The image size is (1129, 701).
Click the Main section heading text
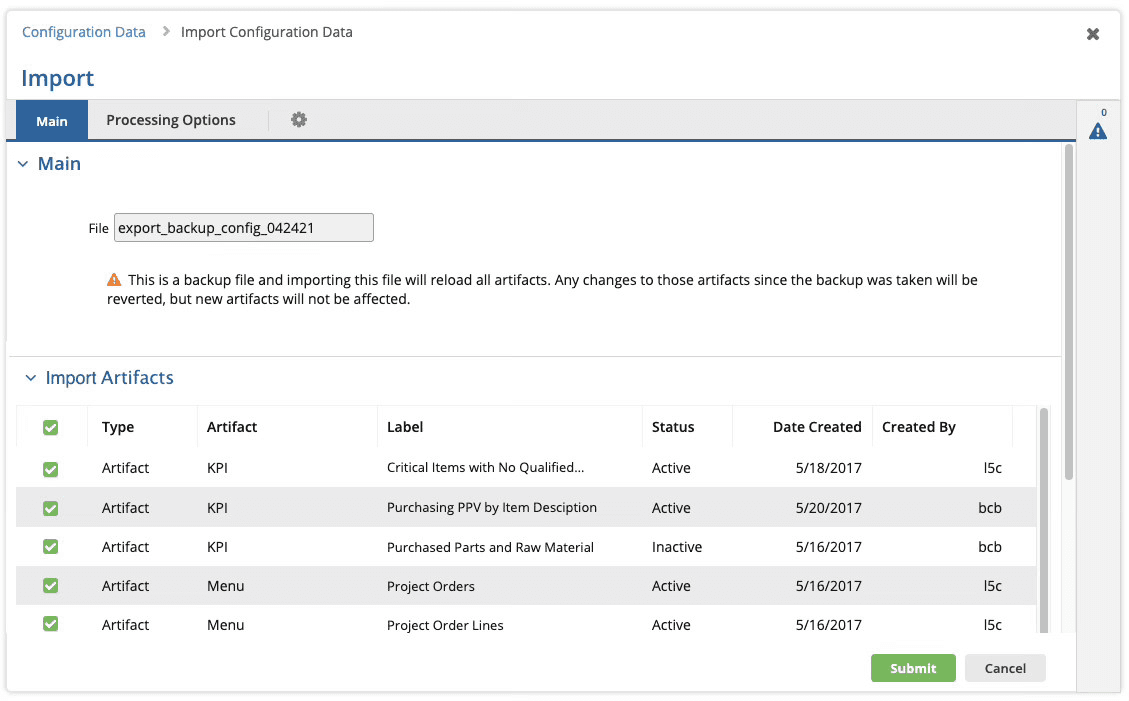59,164
